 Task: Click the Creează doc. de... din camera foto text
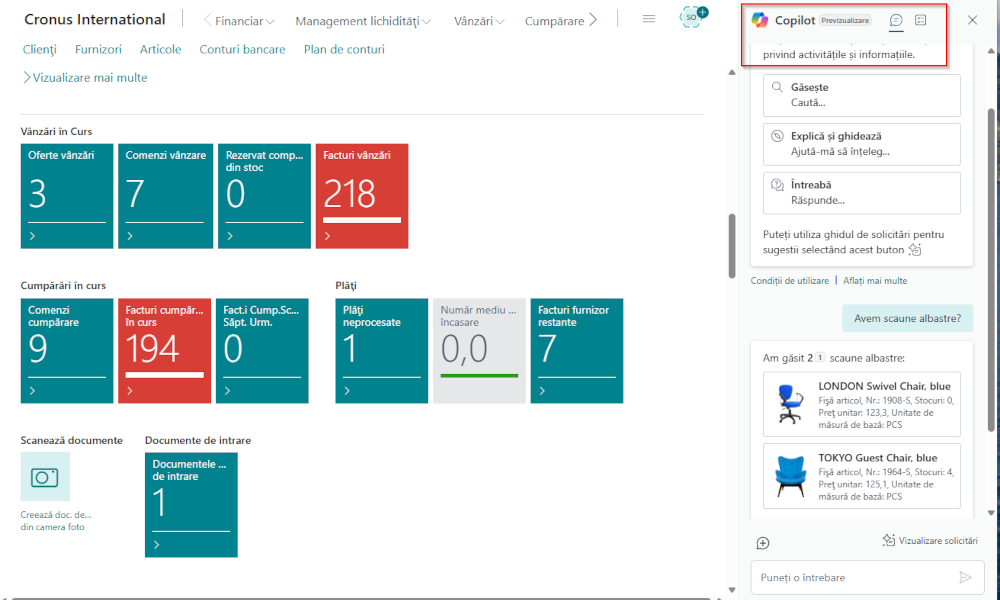(55, 521)
